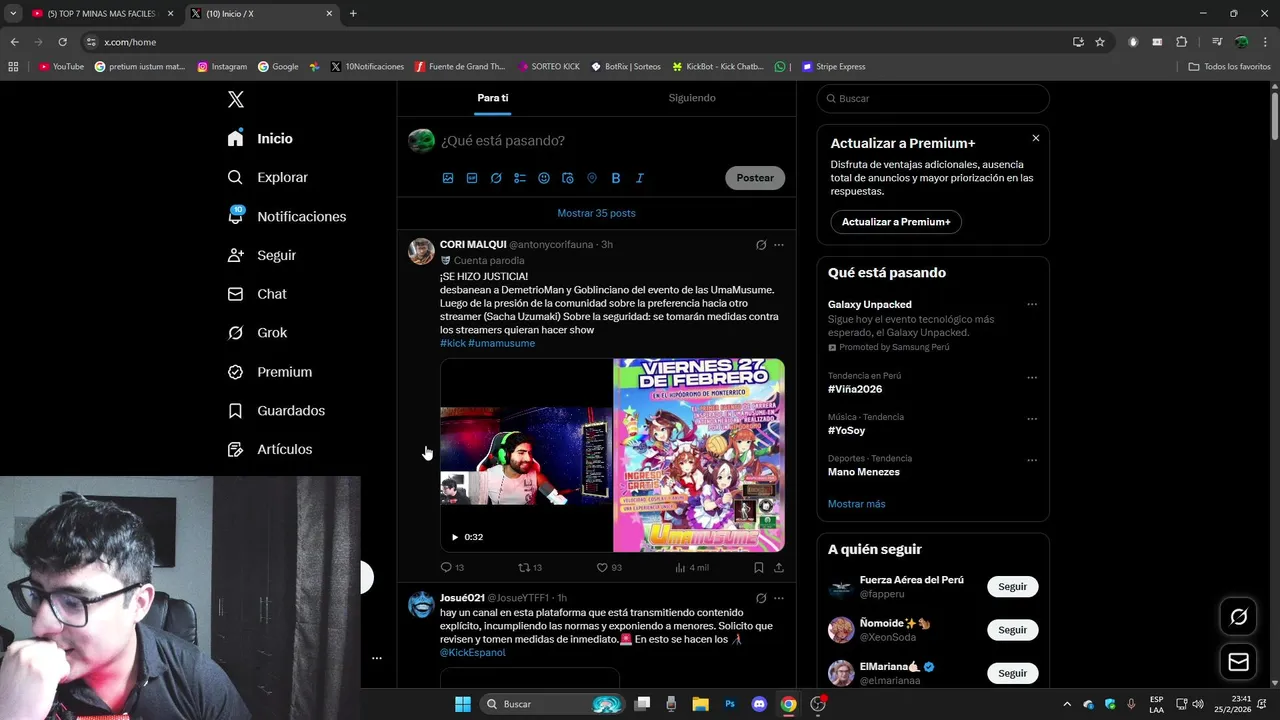
Task: Share the CORI MALQUI post
Action: coord(779,567)
